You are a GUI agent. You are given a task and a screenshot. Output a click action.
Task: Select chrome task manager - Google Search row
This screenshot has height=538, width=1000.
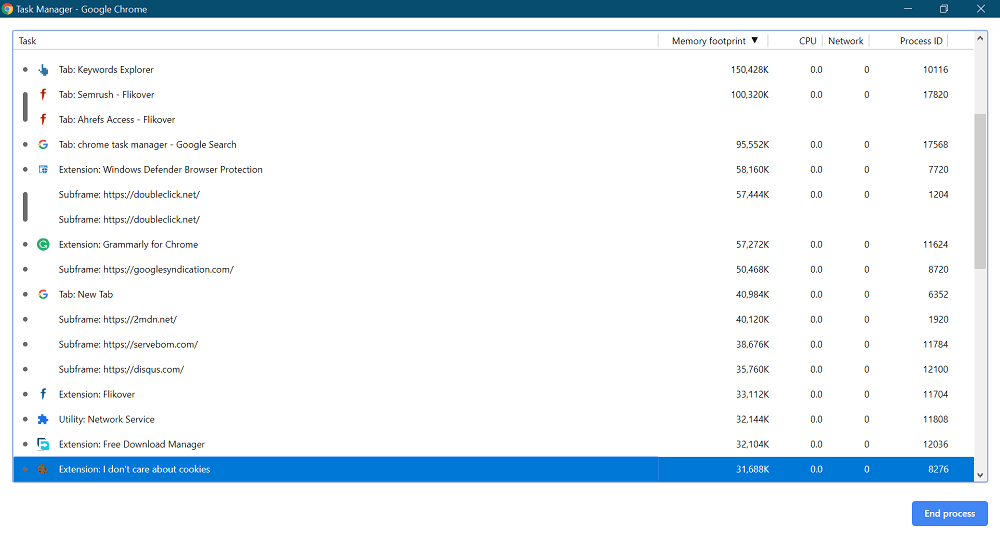[494, 145]
